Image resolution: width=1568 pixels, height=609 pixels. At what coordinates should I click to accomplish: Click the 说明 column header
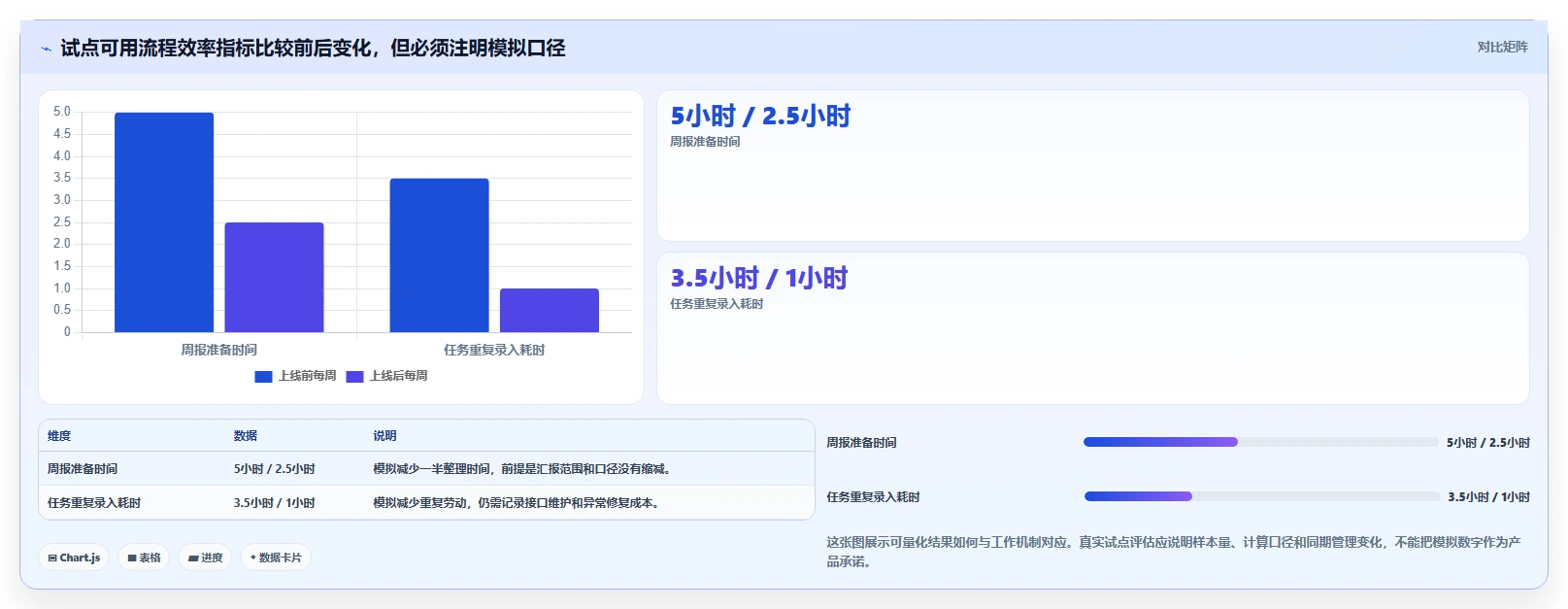coord(384,436)
